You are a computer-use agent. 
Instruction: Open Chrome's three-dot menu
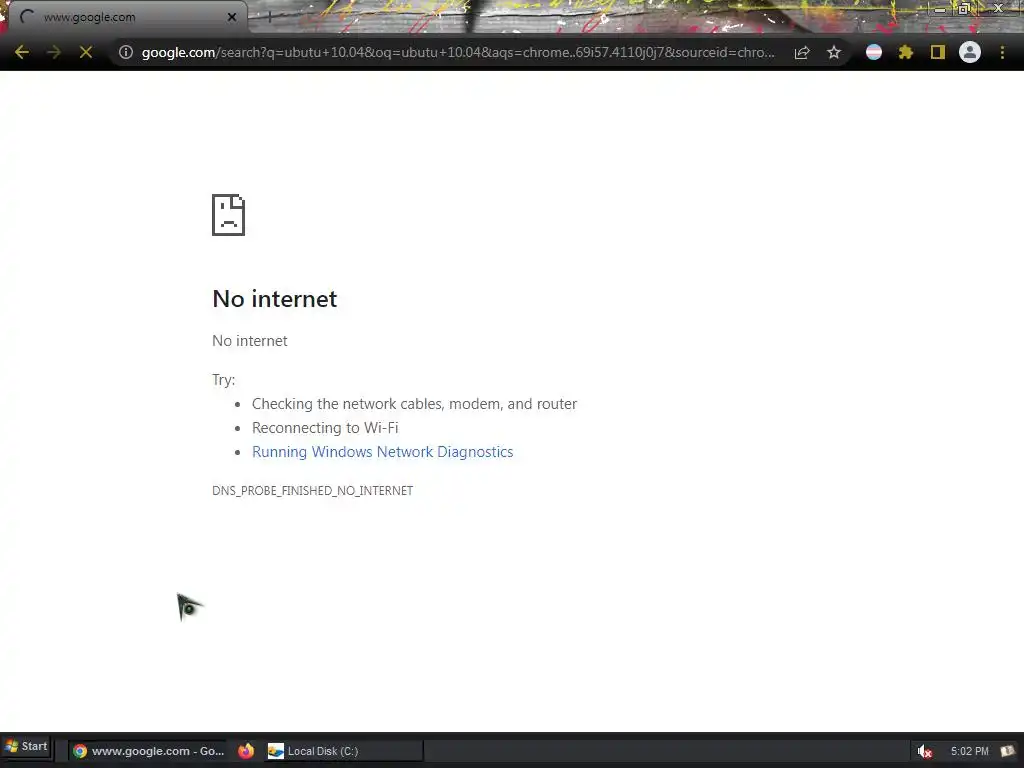click(1002, 52)
